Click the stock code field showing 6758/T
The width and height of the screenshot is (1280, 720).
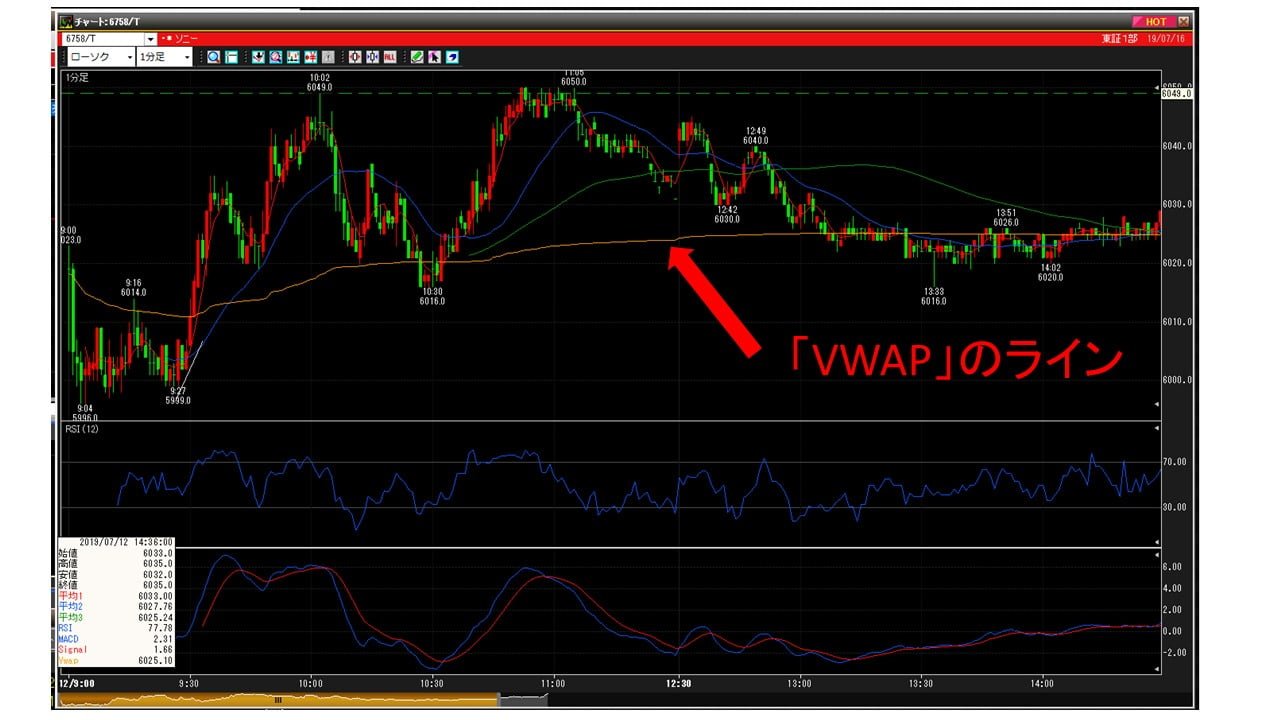coord(102,38)
